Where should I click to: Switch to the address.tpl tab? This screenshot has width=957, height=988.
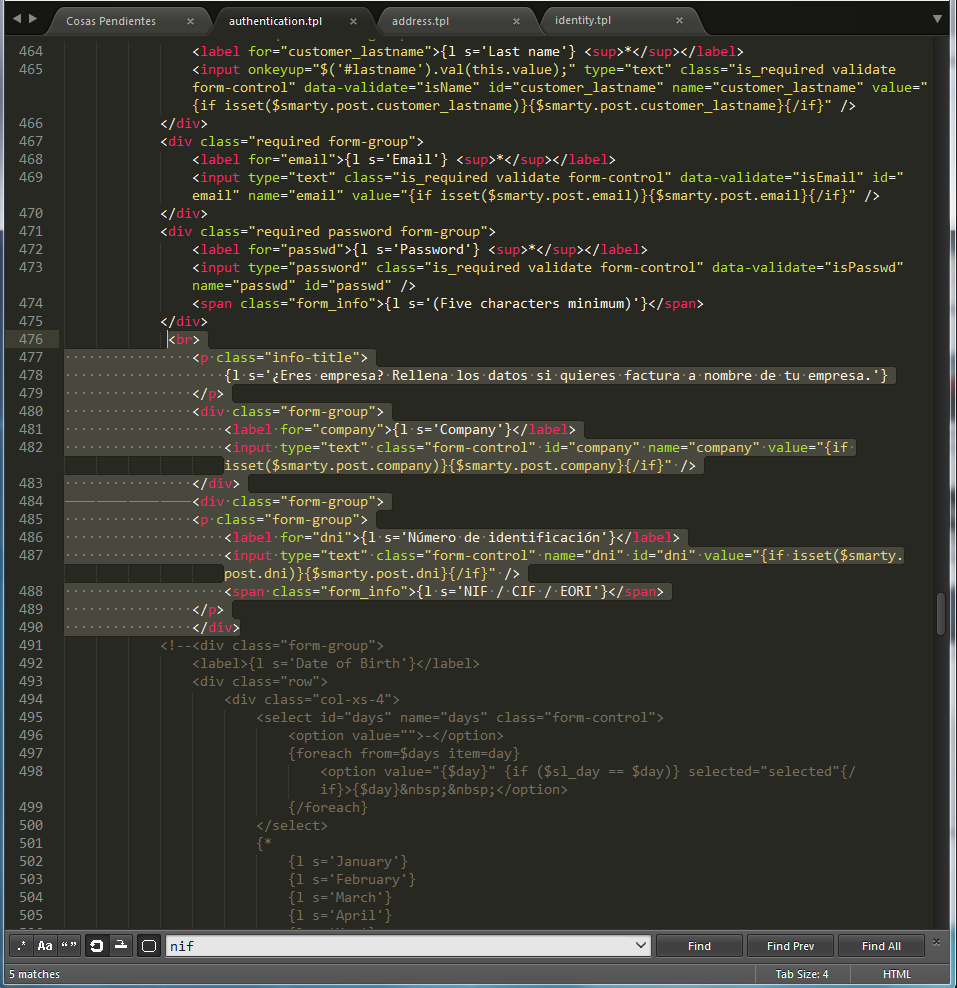pyautogui.click(x=420, y=21)
